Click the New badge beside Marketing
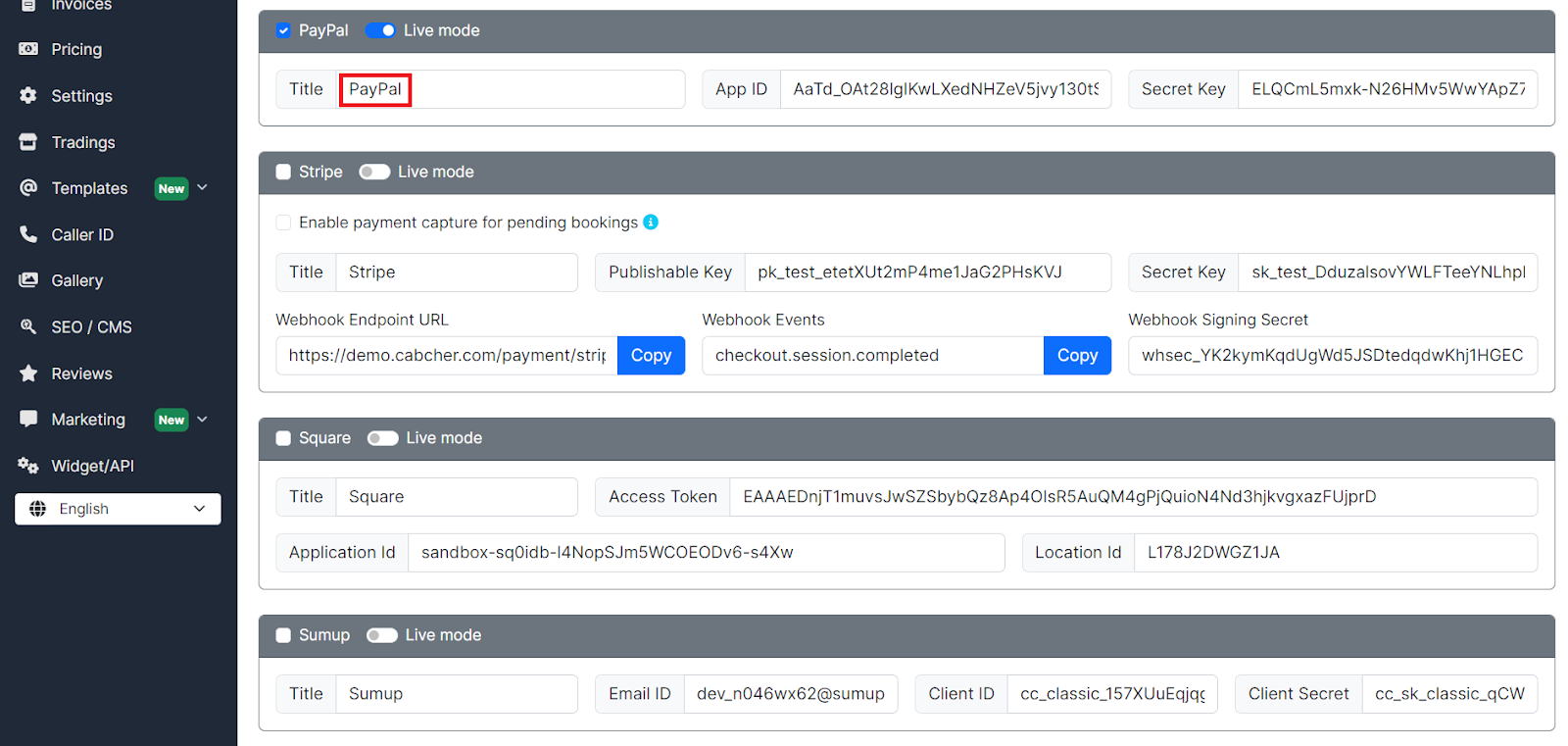Image resolution: width=1568 pixels, height=746 pixels. [171, 420]
